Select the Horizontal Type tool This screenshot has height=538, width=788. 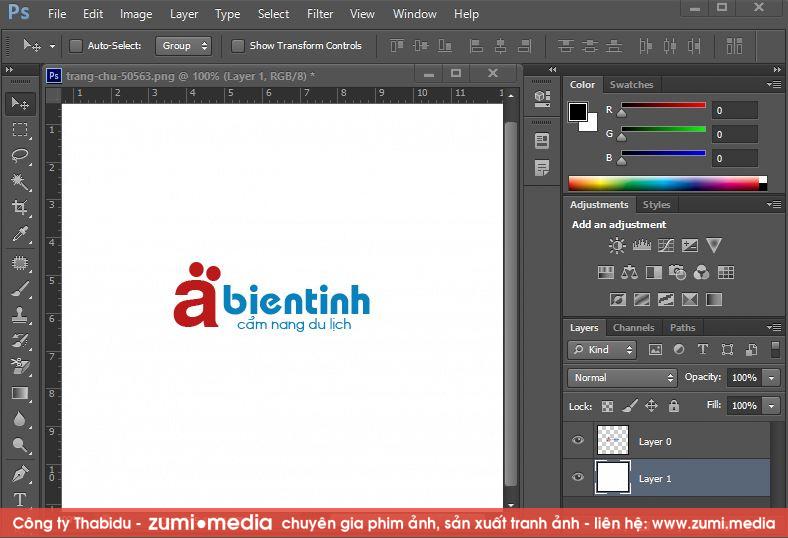20,498
